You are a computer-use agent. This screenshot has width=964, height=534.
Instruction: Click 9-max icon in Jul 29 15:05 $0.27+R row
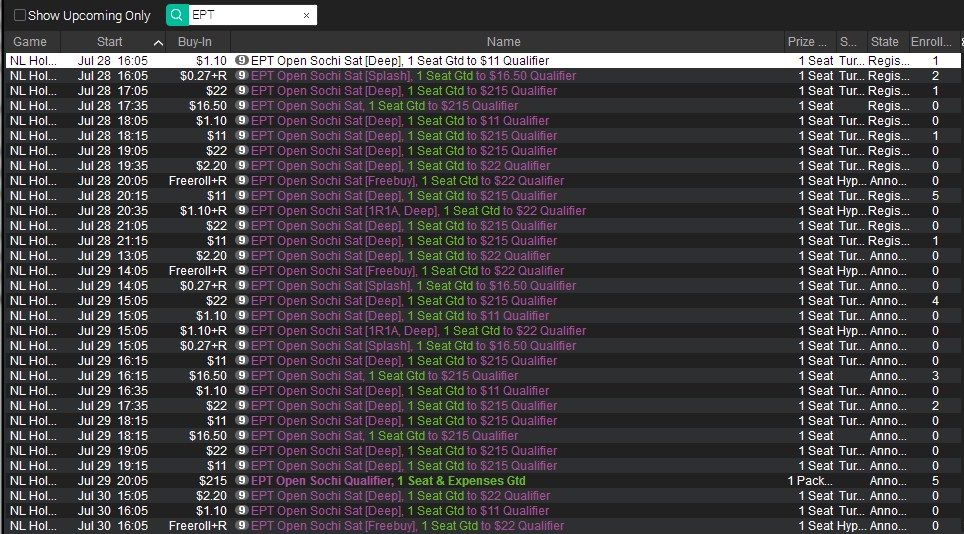(x=242, y=345)
